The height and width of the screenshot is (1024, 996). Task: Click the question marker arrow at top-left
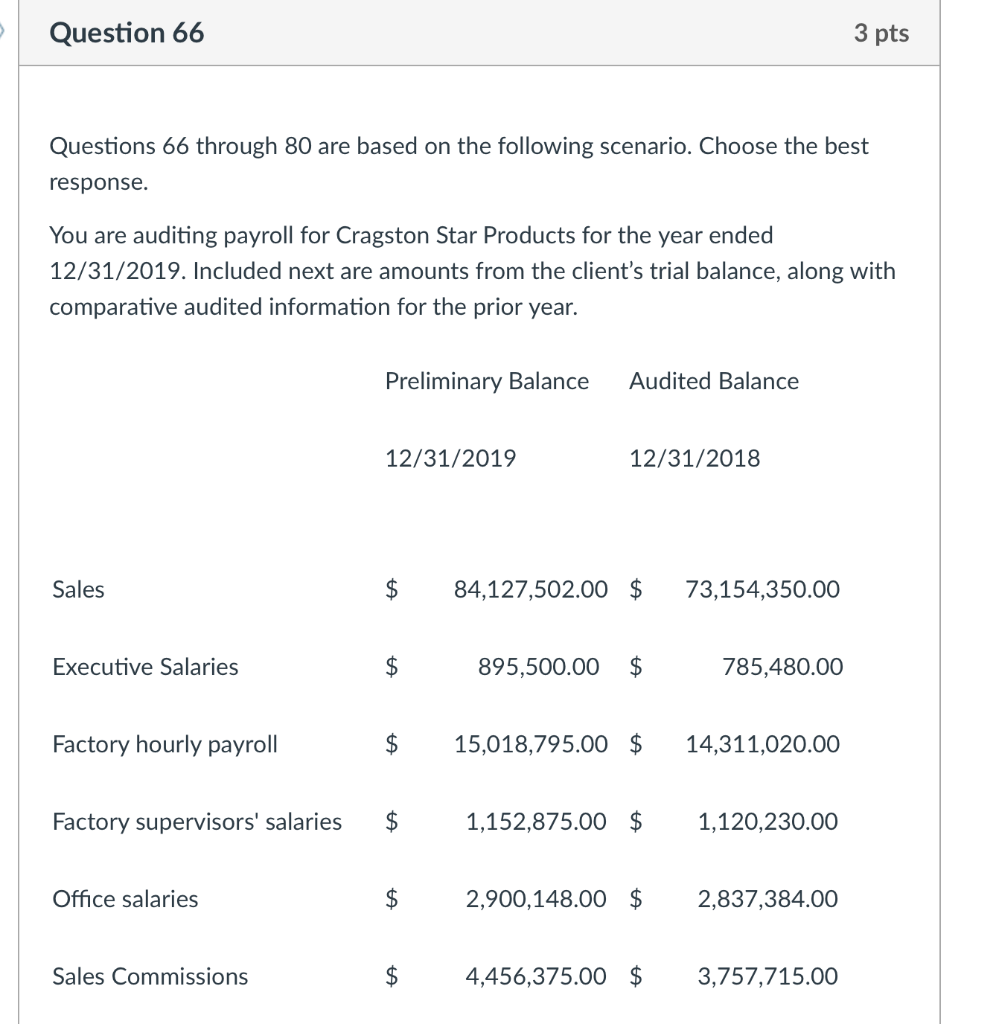tap(5, 33)
